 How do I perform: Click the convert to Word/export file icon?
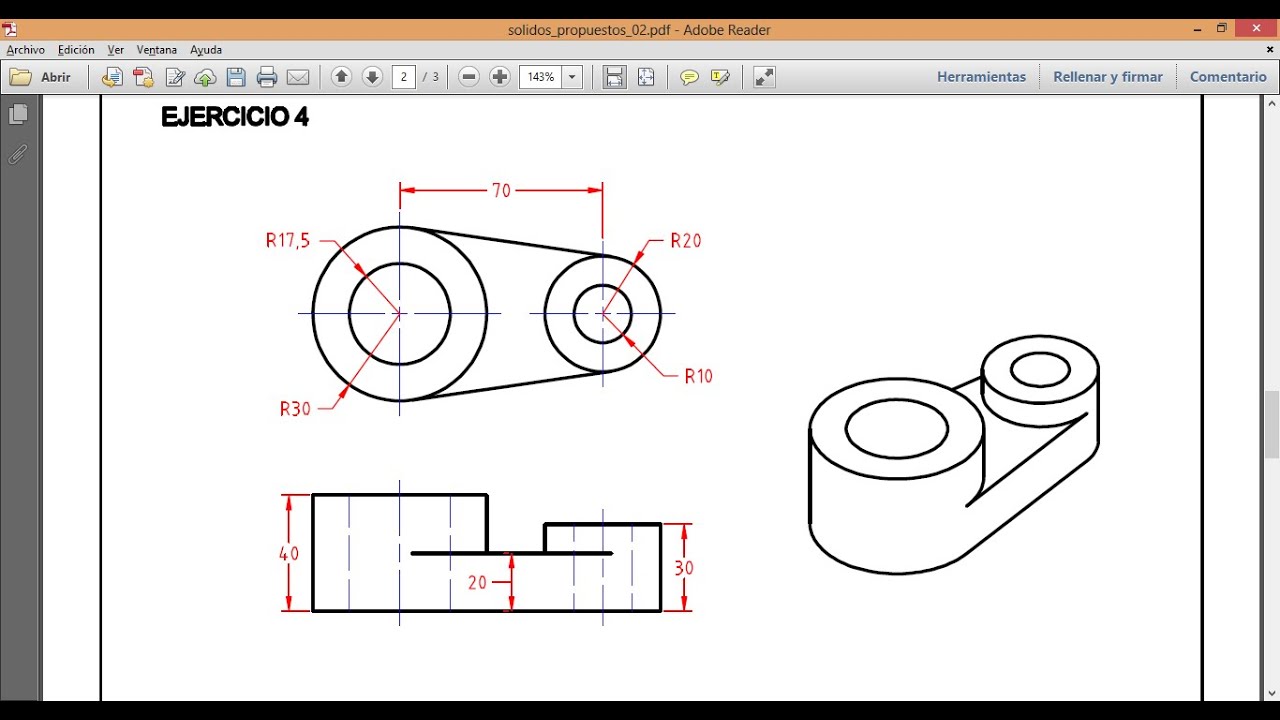coord(112,77)
